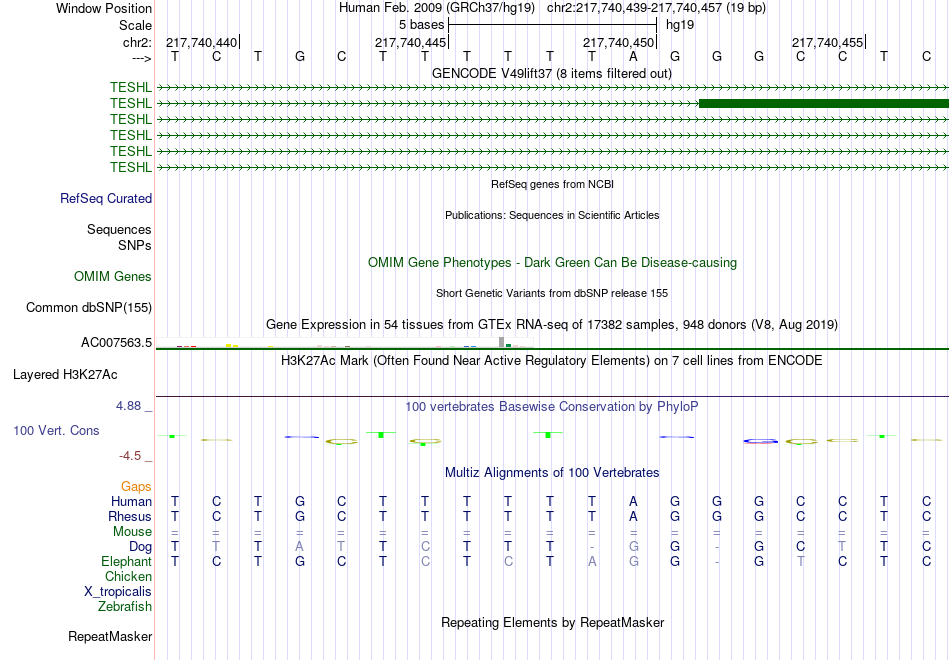
Task: Click the '--->' sequence direction label
Action: [x=141, y=58]
